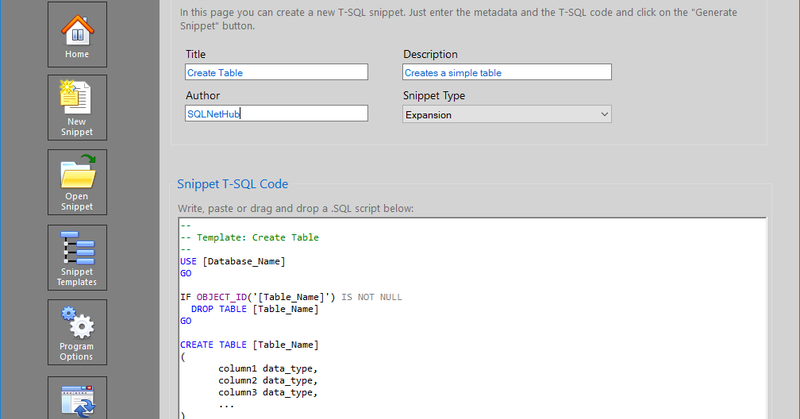This screenshot has height=419, width=800.
Task: Click the Description field with Creates a simple table
Action: pyautogui.click(x=507, y=72)
